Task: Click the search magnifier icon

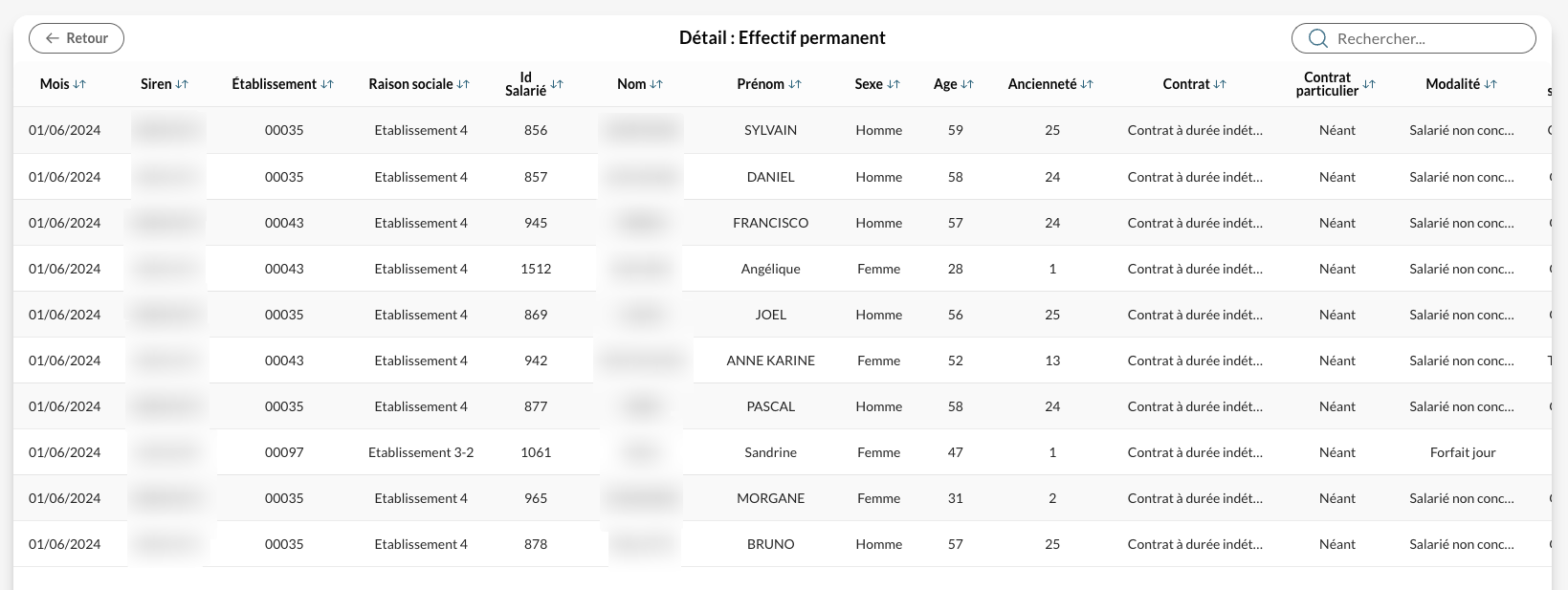Action: click(1317, 38)
